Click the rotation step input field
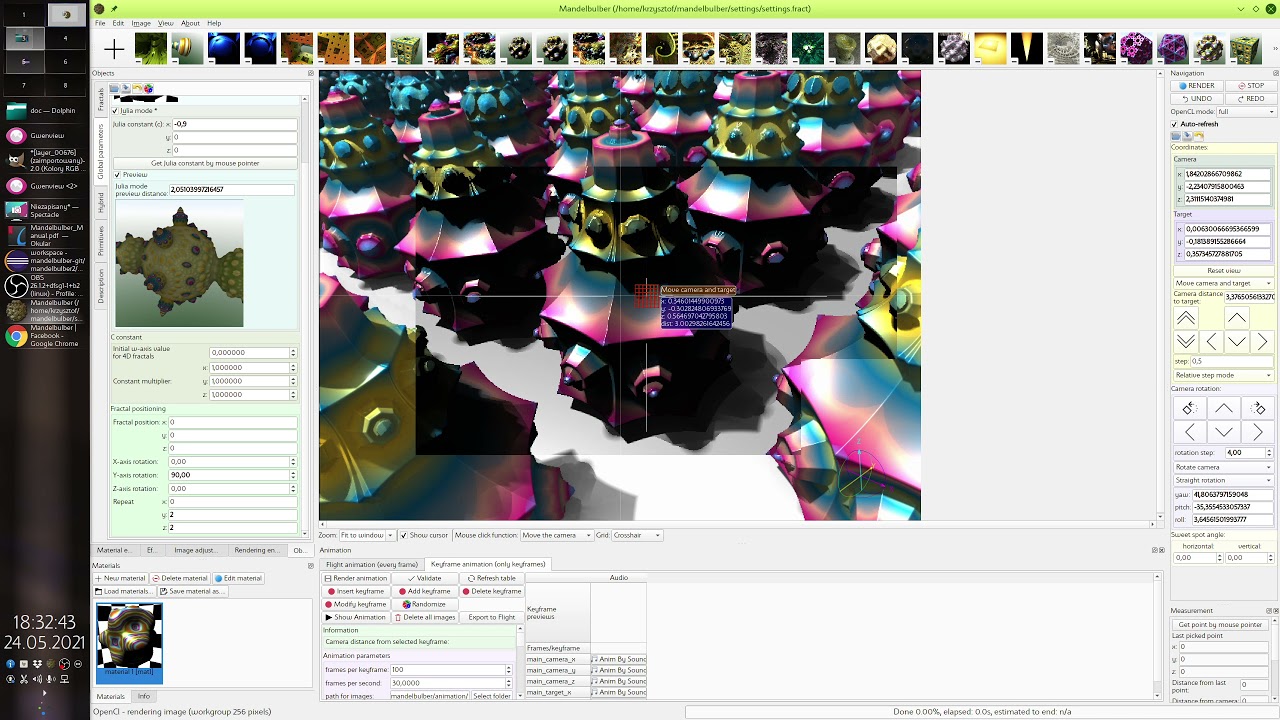 pos(1243,453)
